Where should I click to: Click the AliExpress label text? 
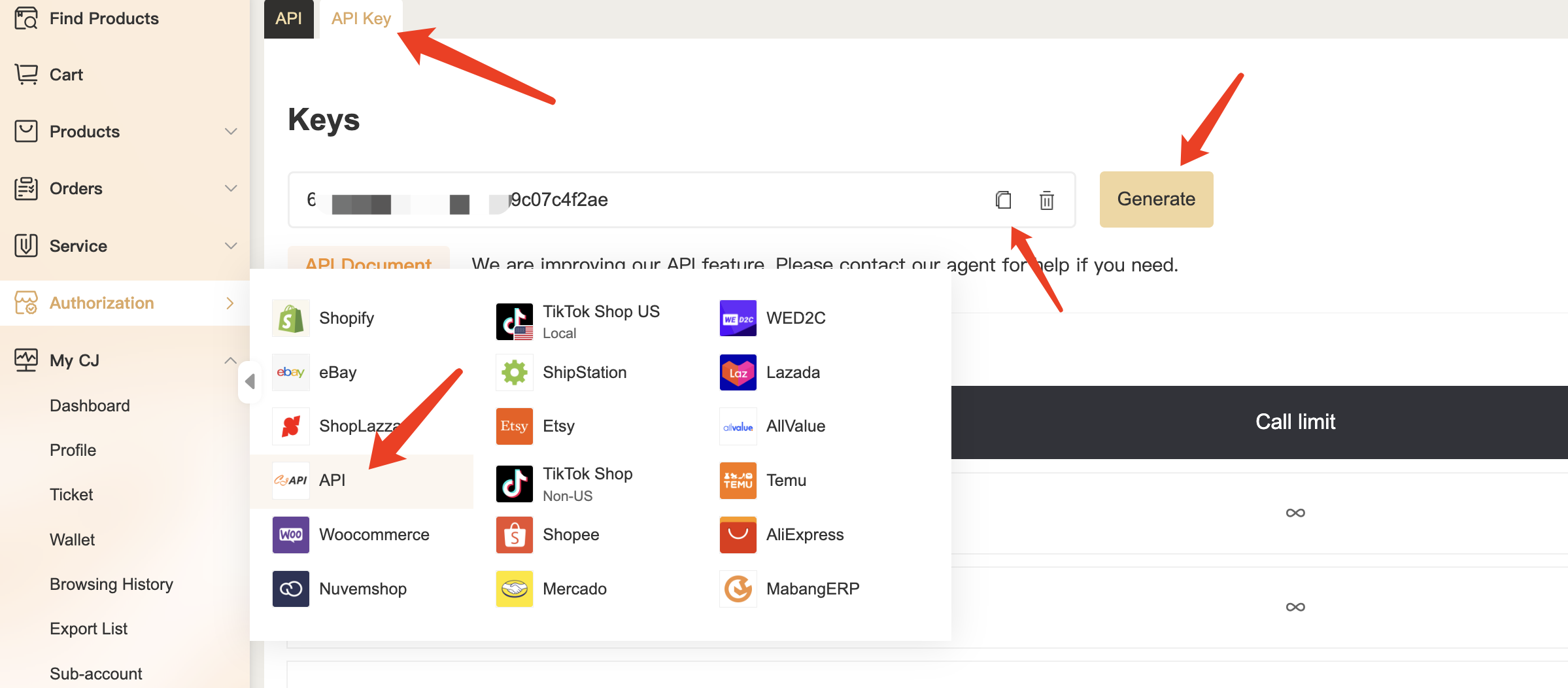pyautogui.click(x=805, y=535)
